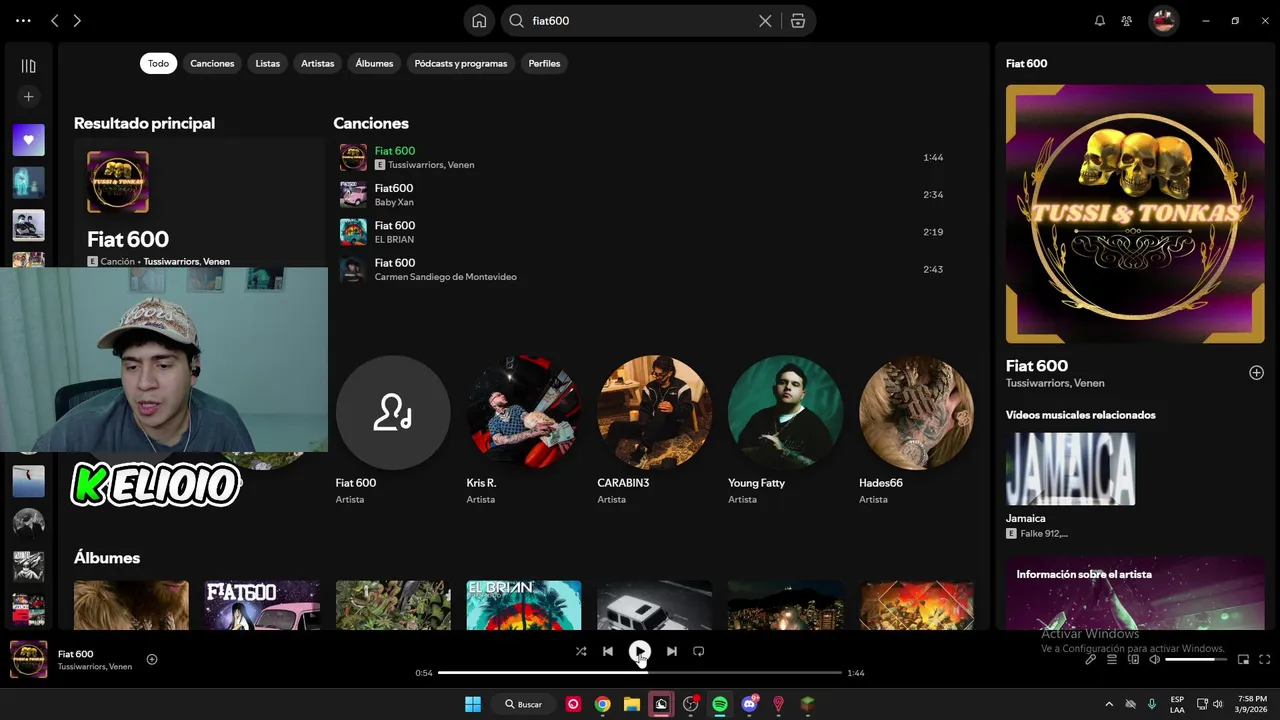Open Windows Start menu
Image resolution: width=1280 pixels, height=720 pixels.
point(473,704)
